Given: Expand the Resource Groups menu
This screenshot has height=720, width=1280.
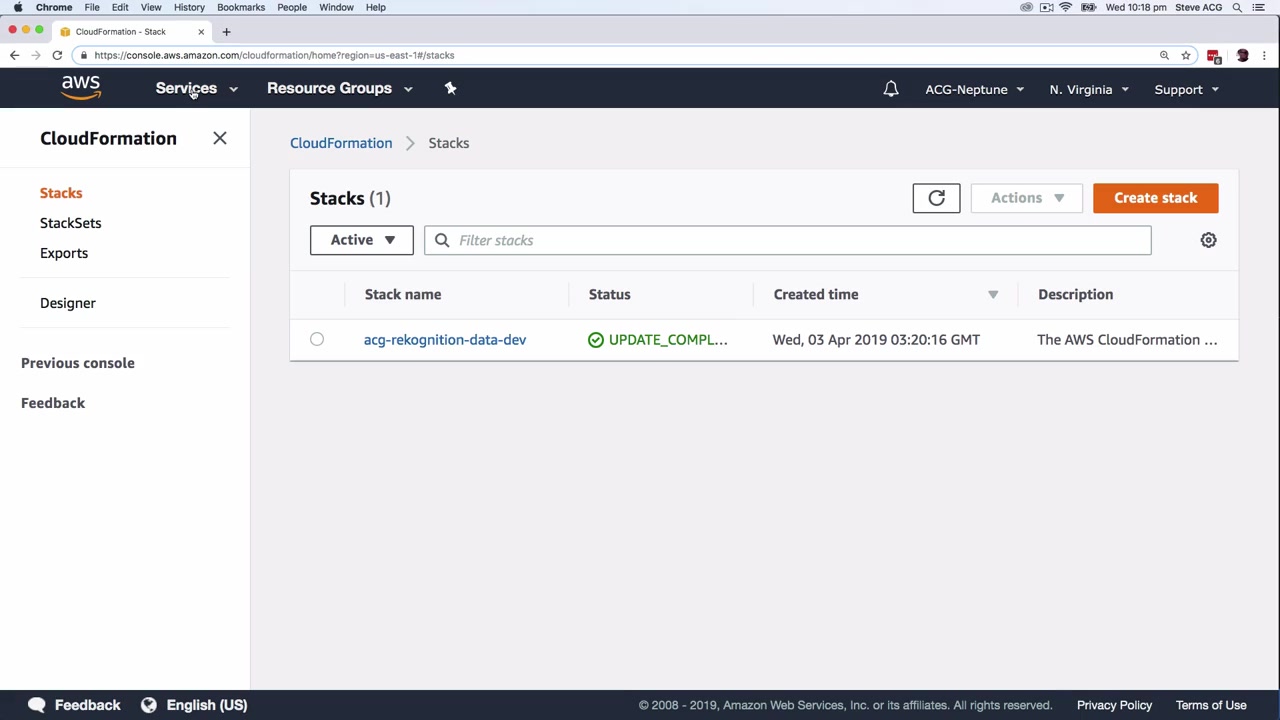Looking at the screenshot, I should (x=339, y=88).
